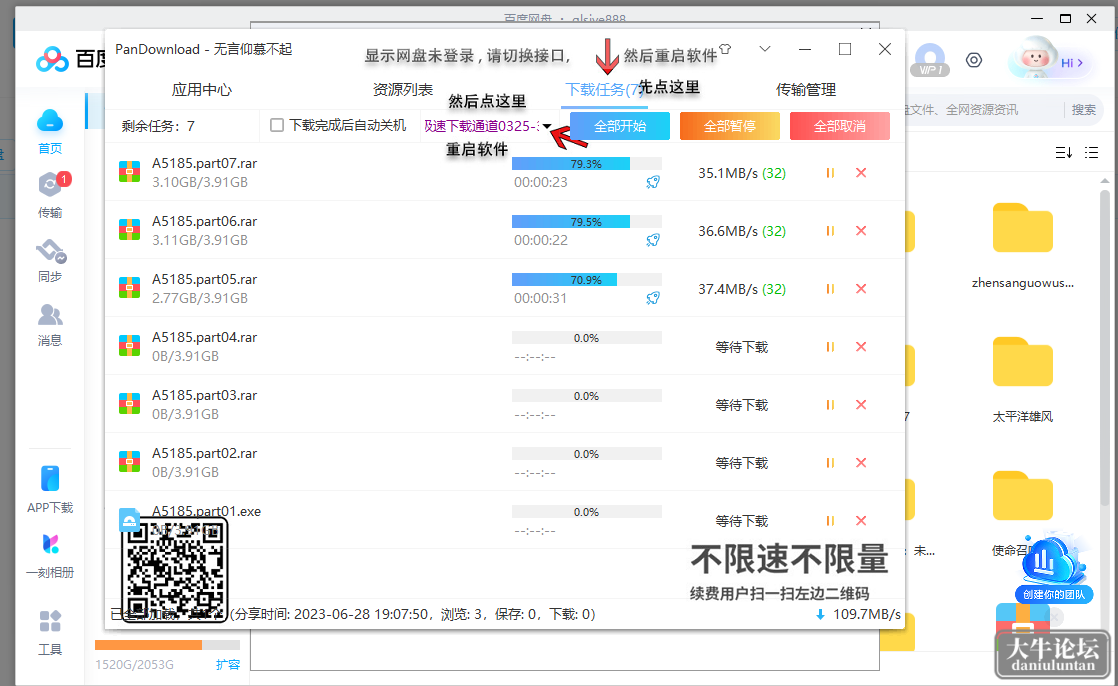Screen dimensions: 1118x686
Task: Click part05.rar progress bar at 70.9%
Action: coord(587,280)
